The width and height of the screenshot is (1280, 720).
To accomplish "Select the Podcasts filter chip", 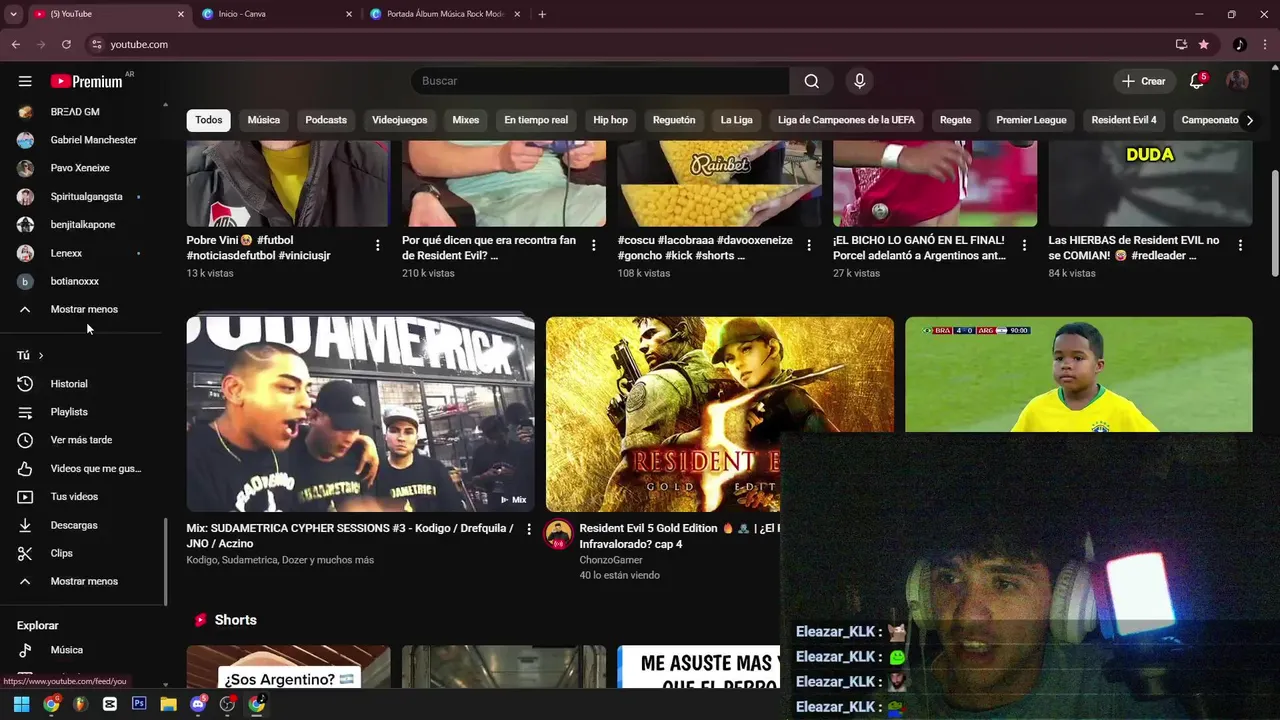I will [x=326, y=120].
